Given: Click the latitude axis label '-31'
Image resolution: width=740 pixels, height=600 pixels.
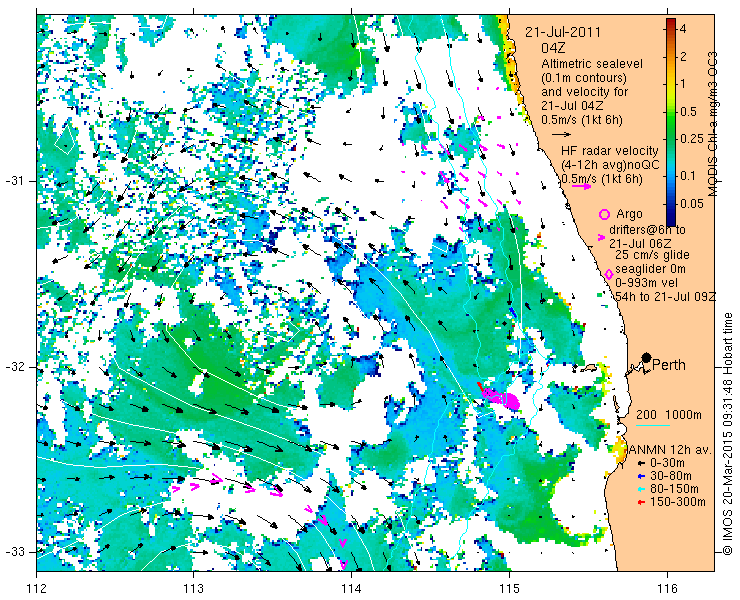Looking at the screenshot, I should click(14, 181).
